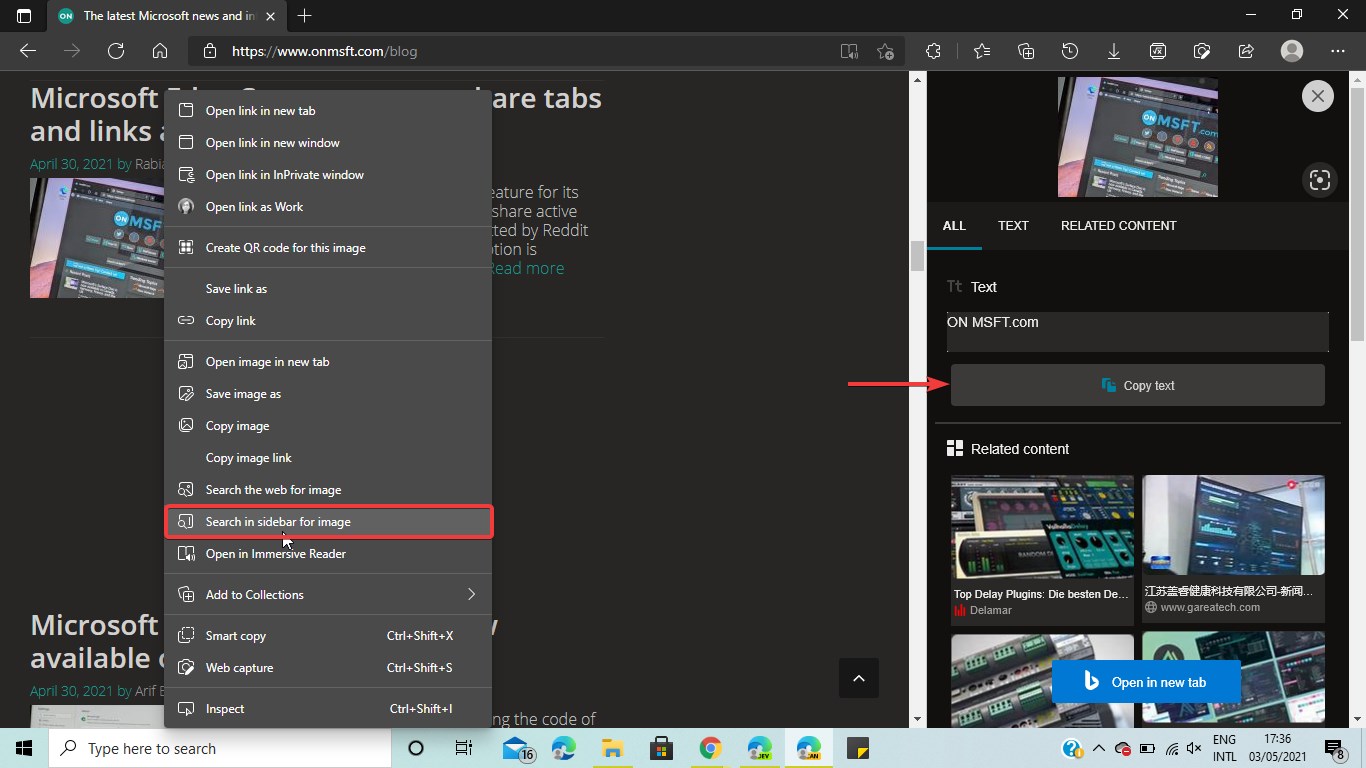Open the www.gareatech.com related thumbnail
The width and height of the screenshot is (1366, 768).
[1233, 549]
